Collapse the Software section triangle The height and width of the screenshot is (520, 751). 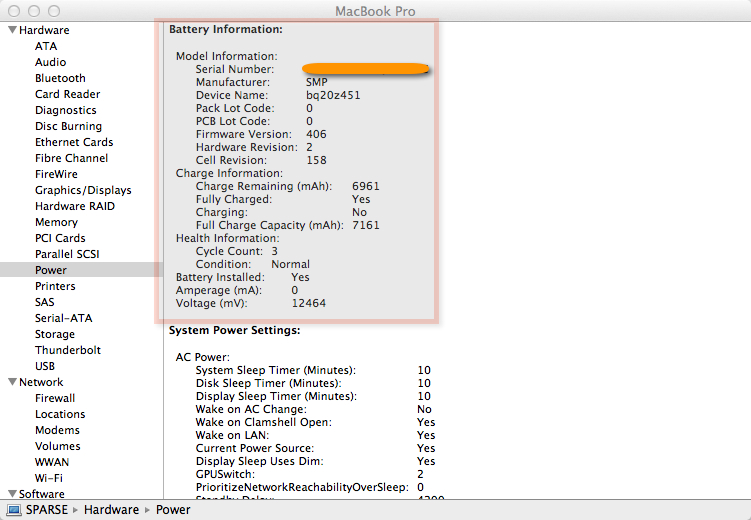(12, 493)
